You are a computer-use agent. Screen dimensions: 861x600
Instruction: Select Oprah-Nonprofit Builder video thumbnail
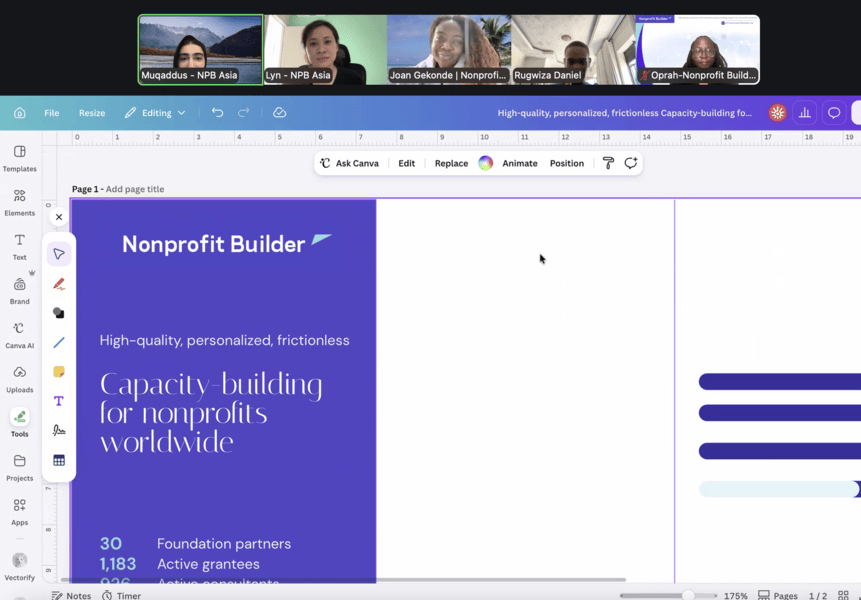698,49
